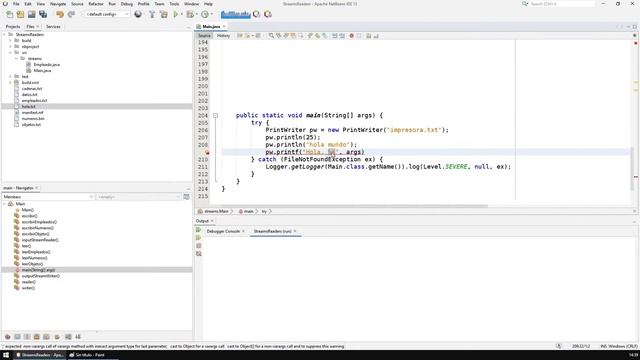Viewport: 640px width, 360px height.
Task: Collapse the StreamsReaders project root node
Action: [x=4, y=35]
